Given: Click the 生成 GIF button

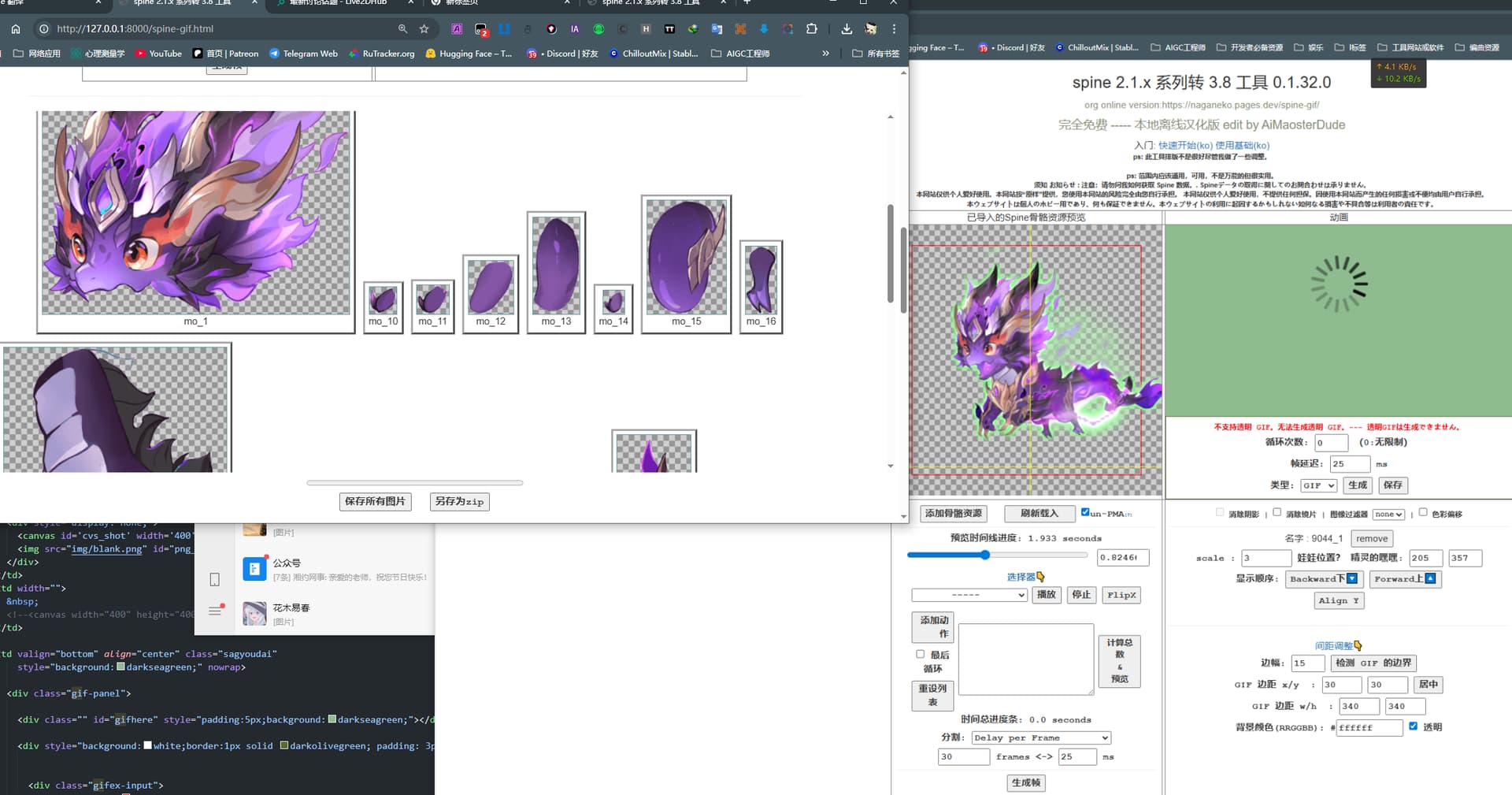Looking at the screenshot, I should [1358, 485].
